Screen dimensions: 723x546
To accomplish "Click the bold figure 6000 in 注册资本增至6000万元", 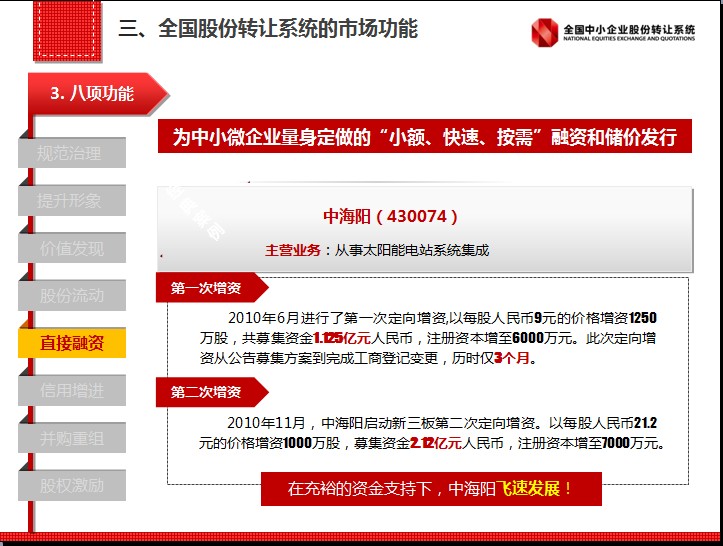I will pyautogui.click(x=528, y=338).
